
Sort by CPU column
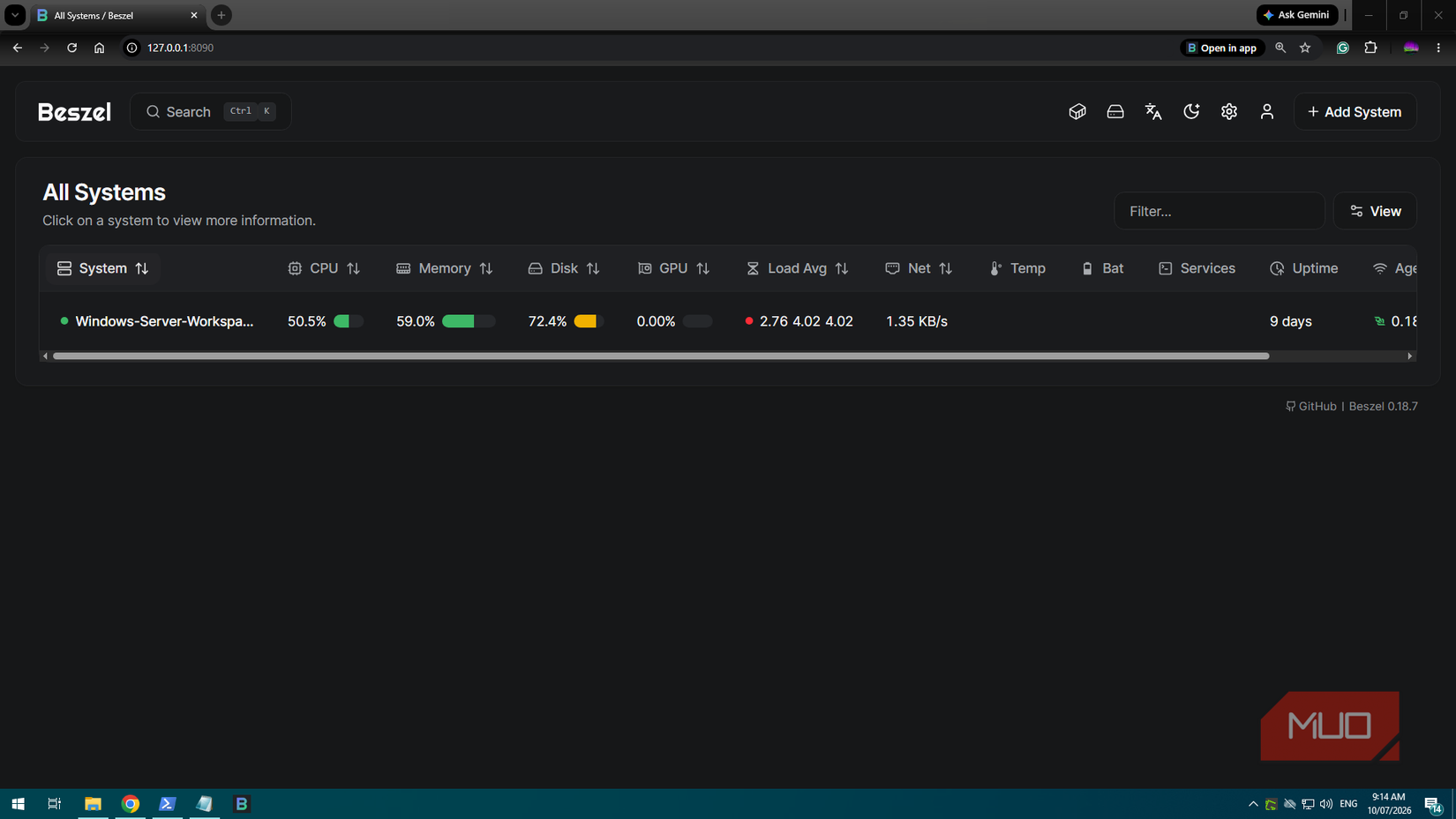[x=324, y=268]
